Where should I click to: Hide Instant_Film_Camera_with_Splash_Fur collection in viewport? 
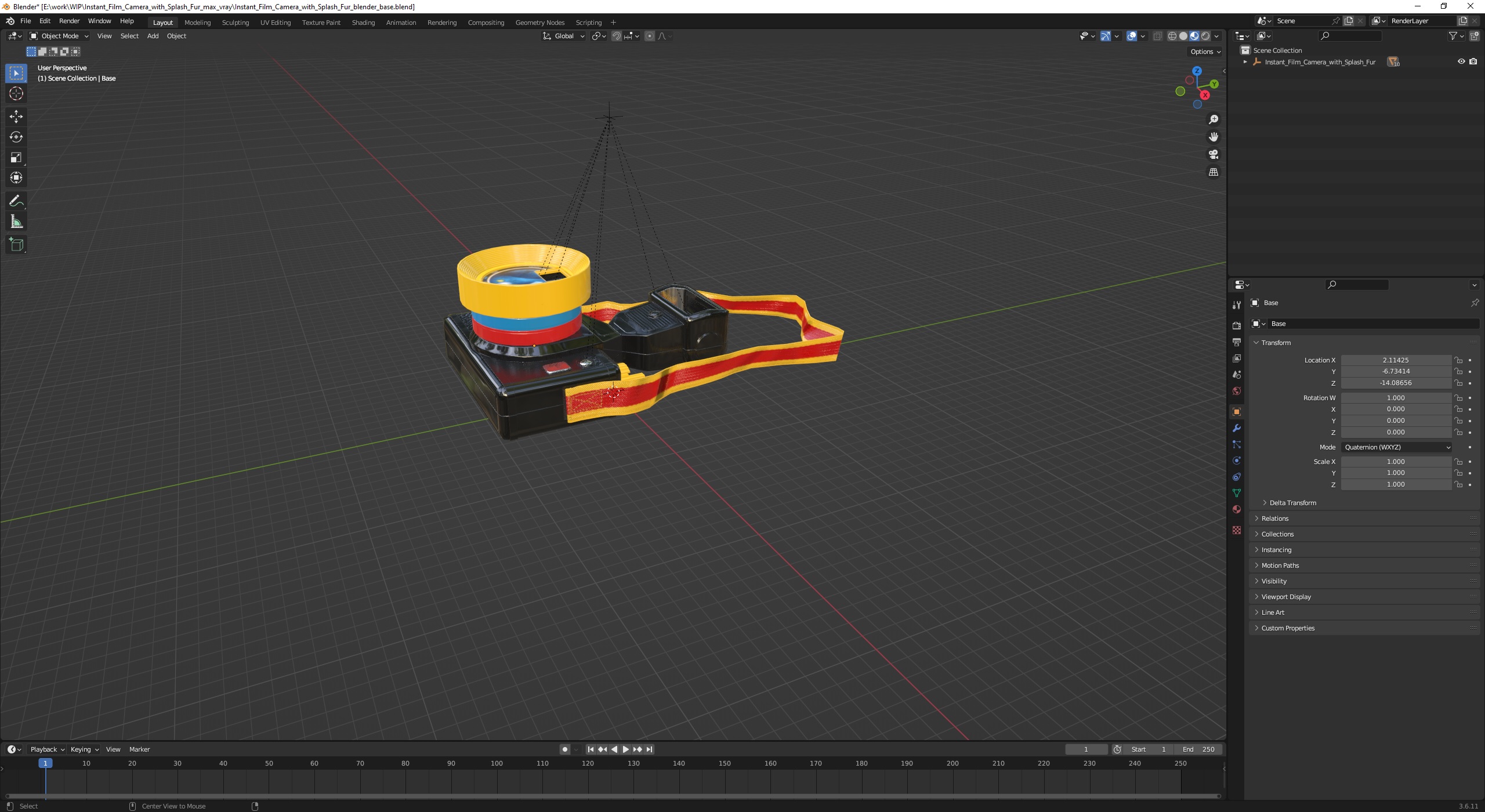[1461, 61]
